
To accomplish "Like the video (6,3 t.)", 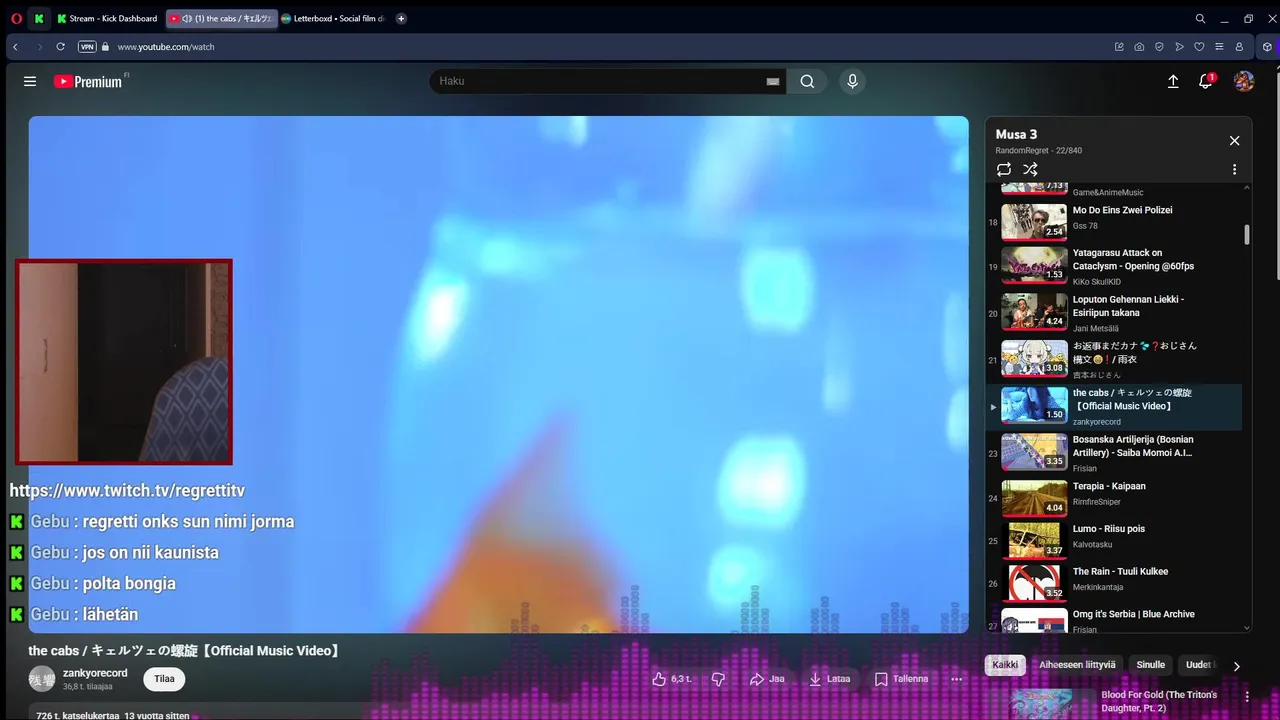I will click(671, 679).
